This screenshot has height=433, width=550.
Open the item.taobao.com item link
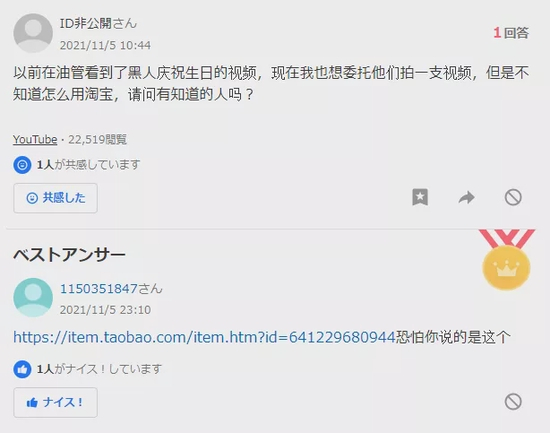tap(204, 337)
